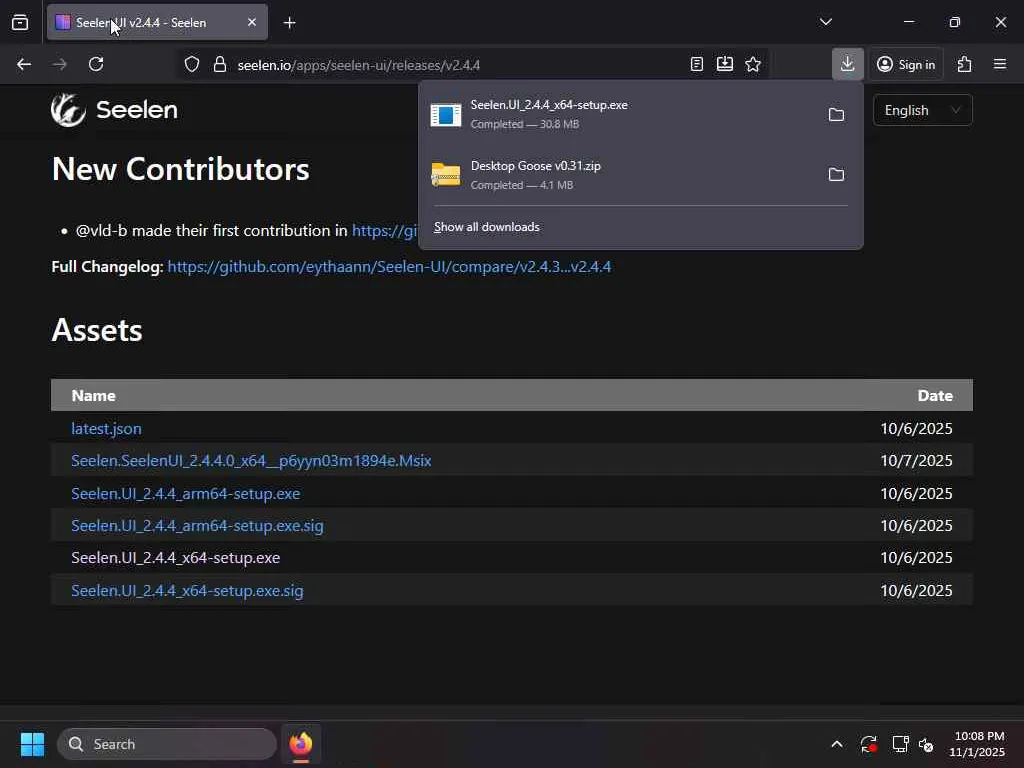Open the extensions puzzle icon

(965, 64)
